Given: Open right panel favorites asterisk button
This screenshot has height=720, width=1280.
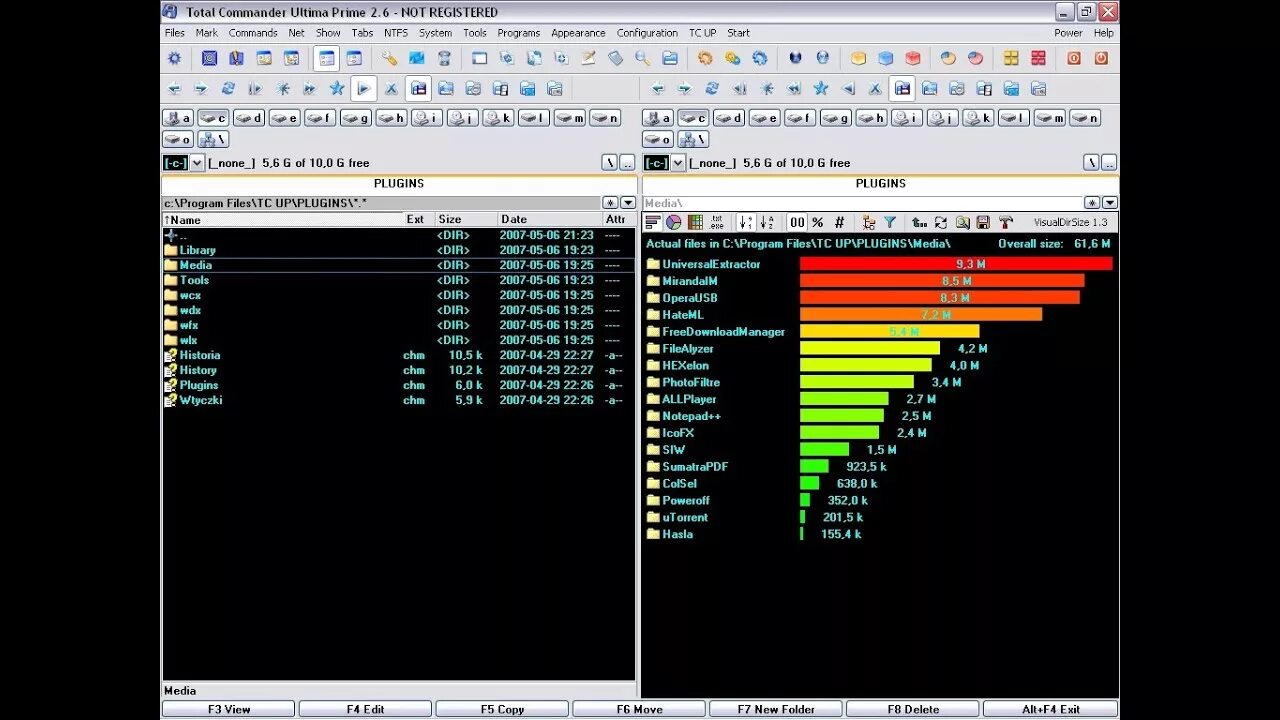Looking at the screenshot, I should pos(1092,203).
